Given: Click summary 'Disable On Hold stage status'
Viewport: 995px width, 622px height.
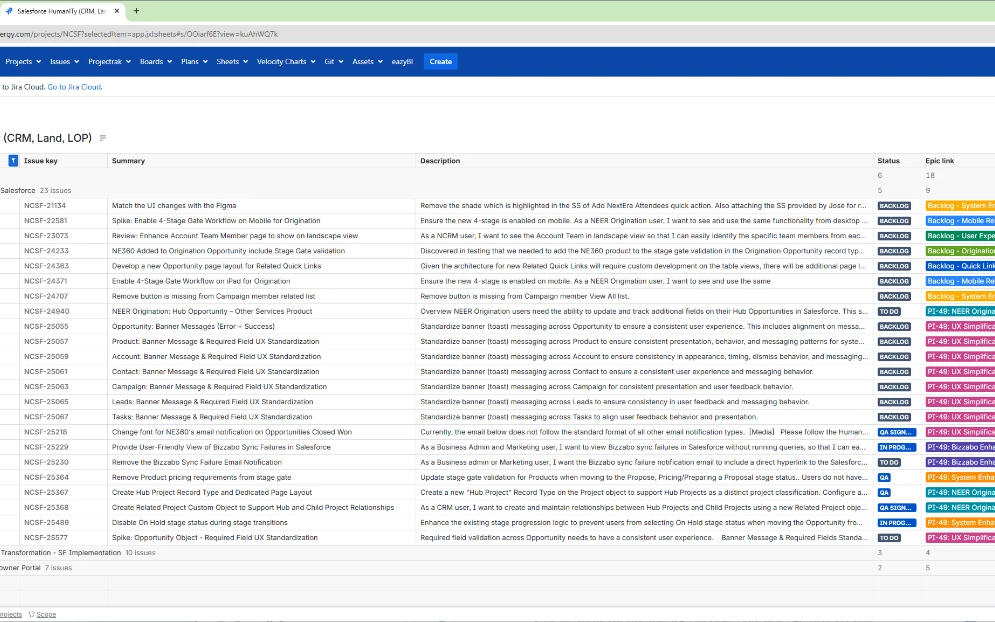Looking at the screenshot, I should point(199,523).
